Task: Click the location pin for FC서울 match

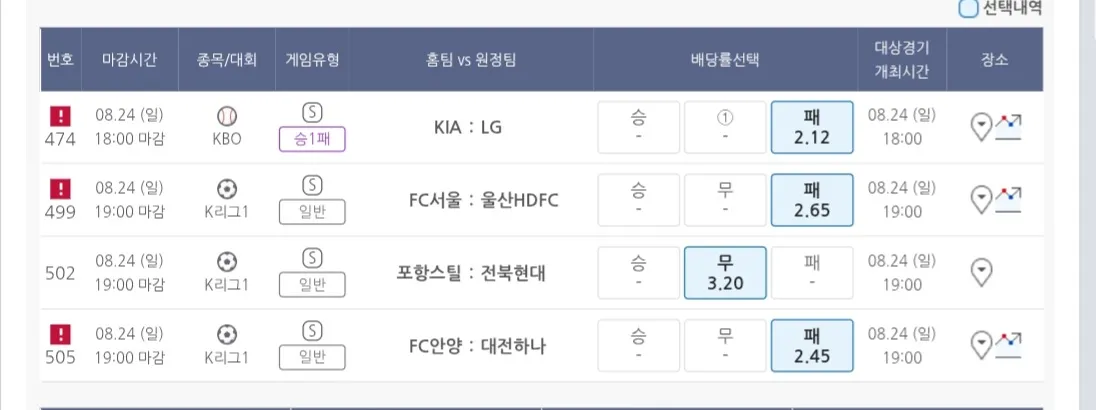Action: pyautogui.click(x=982, y=199)
